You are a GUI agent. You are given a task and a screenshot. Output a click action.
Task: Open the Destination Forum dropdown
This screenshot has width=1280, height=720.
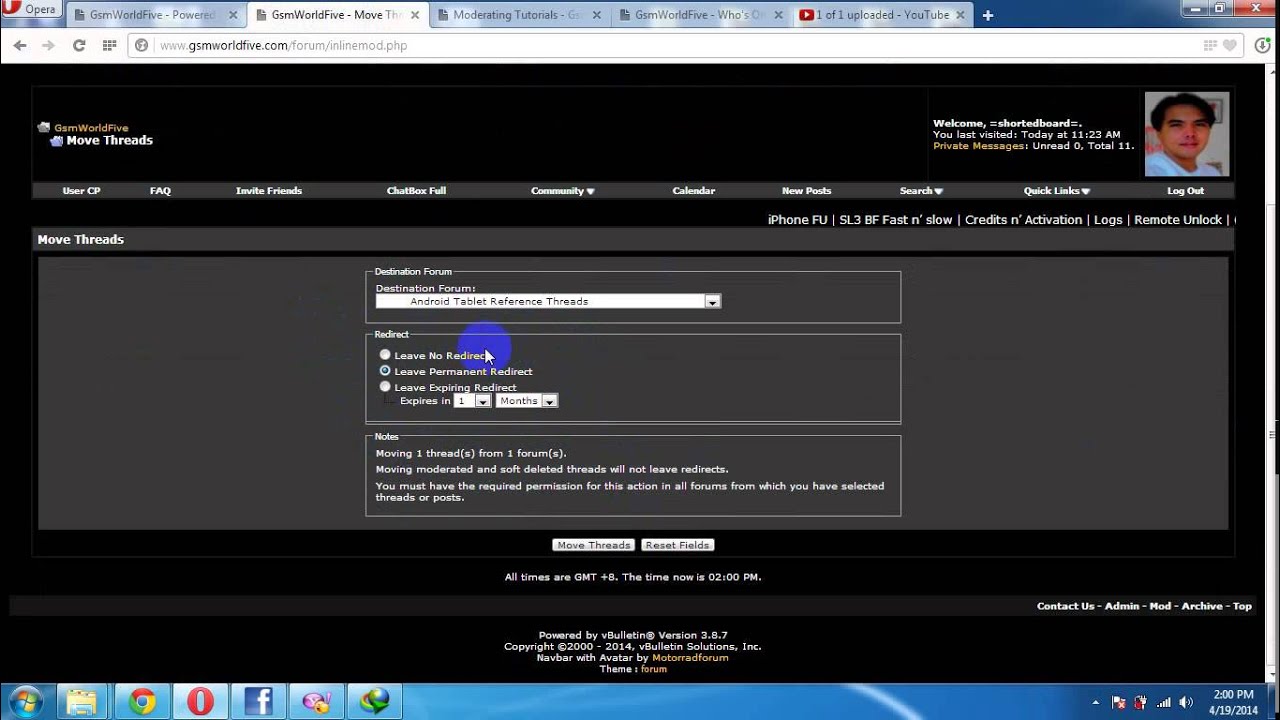[x=548, y=301]
